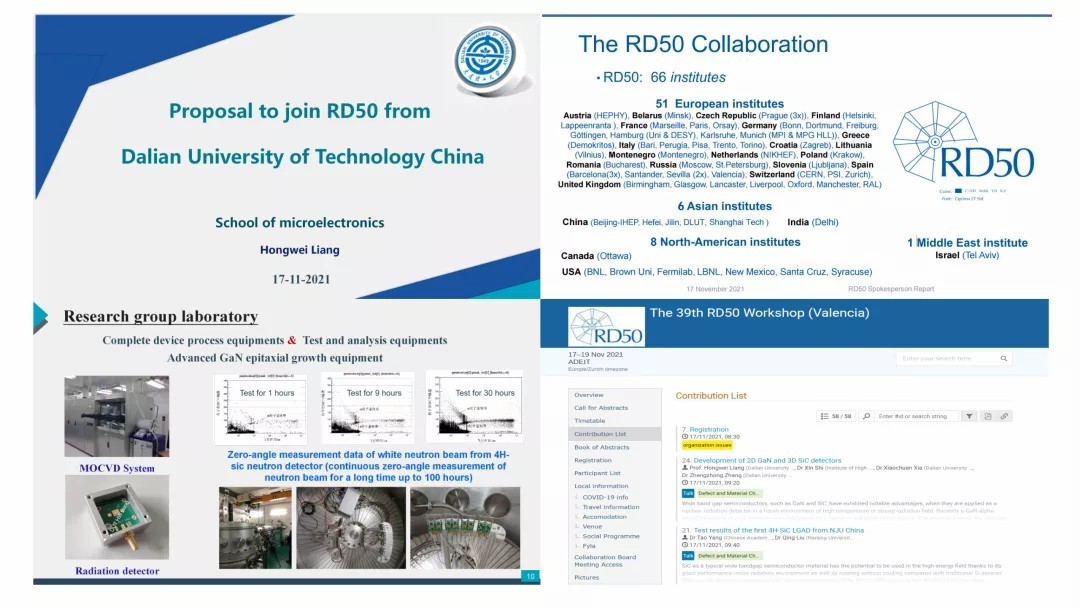
Task: Open contribution '7. Registration' link
Action: [x=705, y=429]
